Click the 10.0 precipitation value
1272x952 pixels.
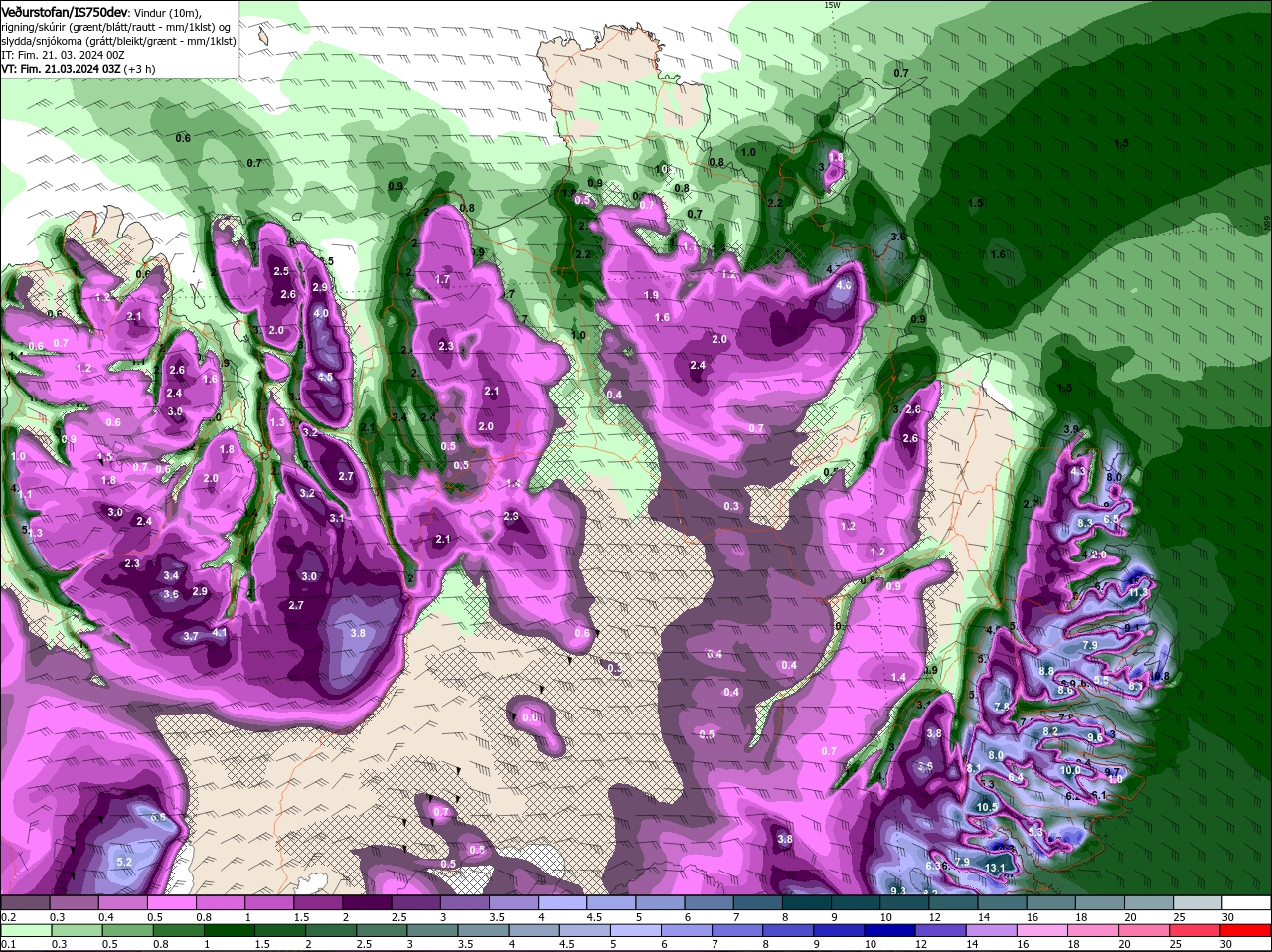tap(1070, 770)
